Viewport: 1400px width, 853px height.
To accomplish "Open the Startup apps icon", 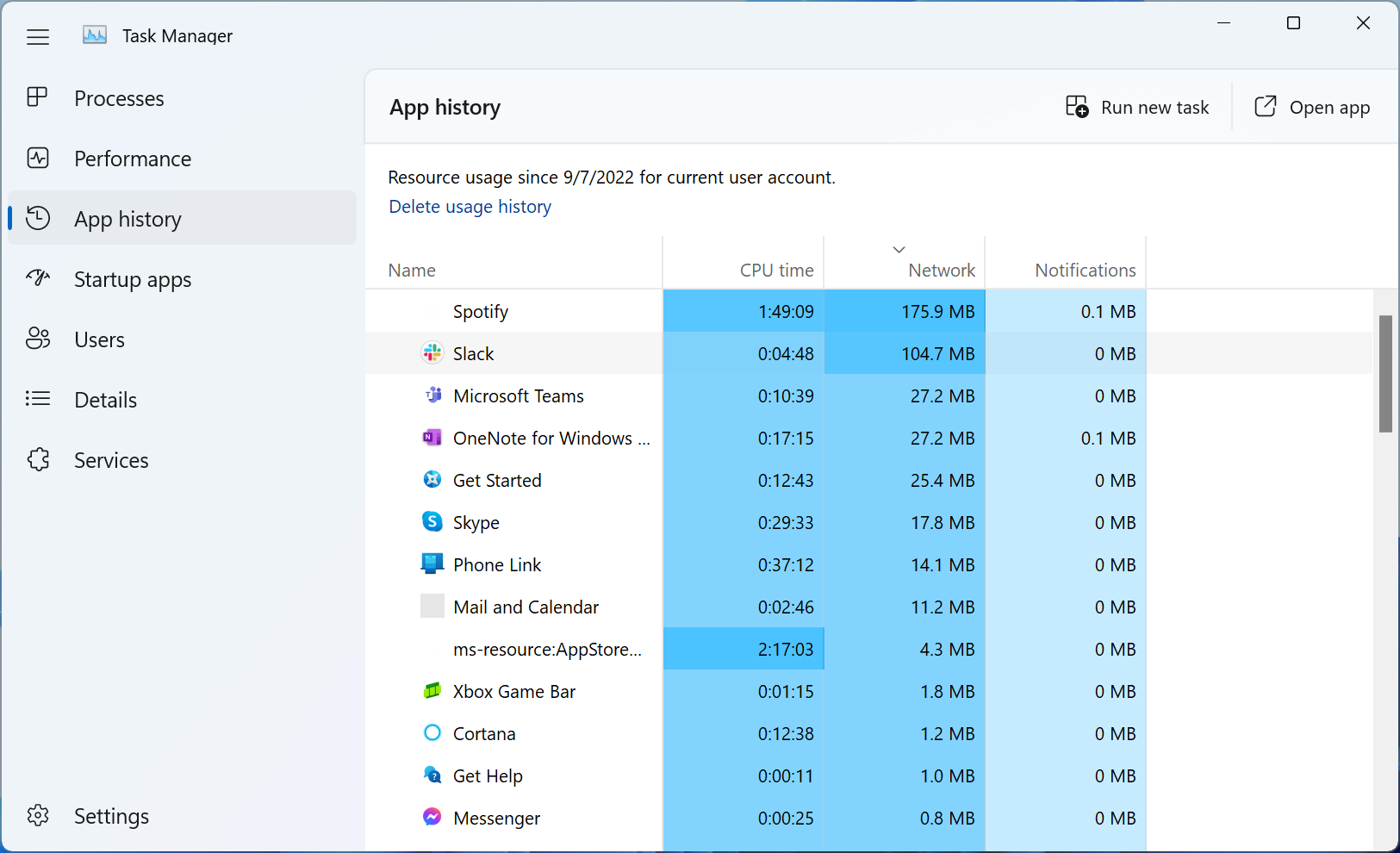I will pyautogui.click(x=38, y=278).
